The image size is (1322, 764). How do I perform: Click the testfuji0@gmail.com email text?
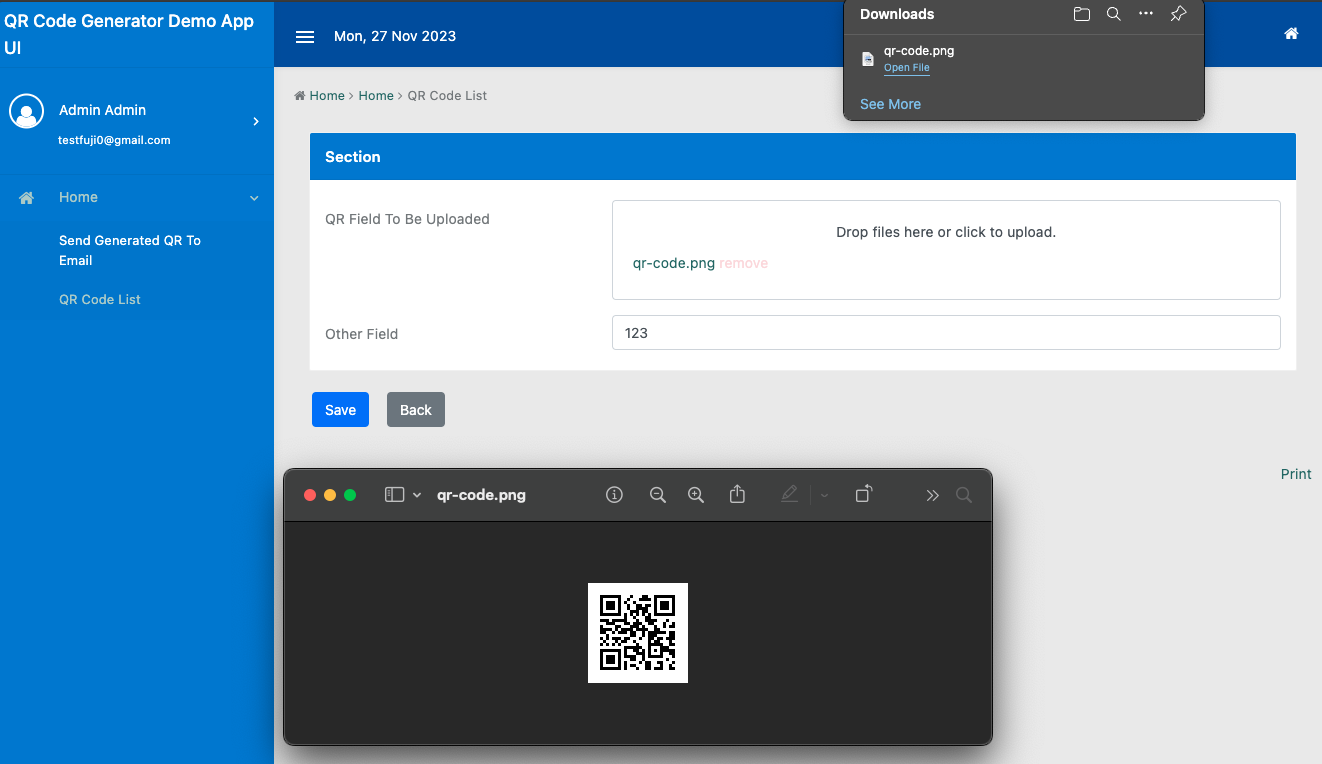114,140
